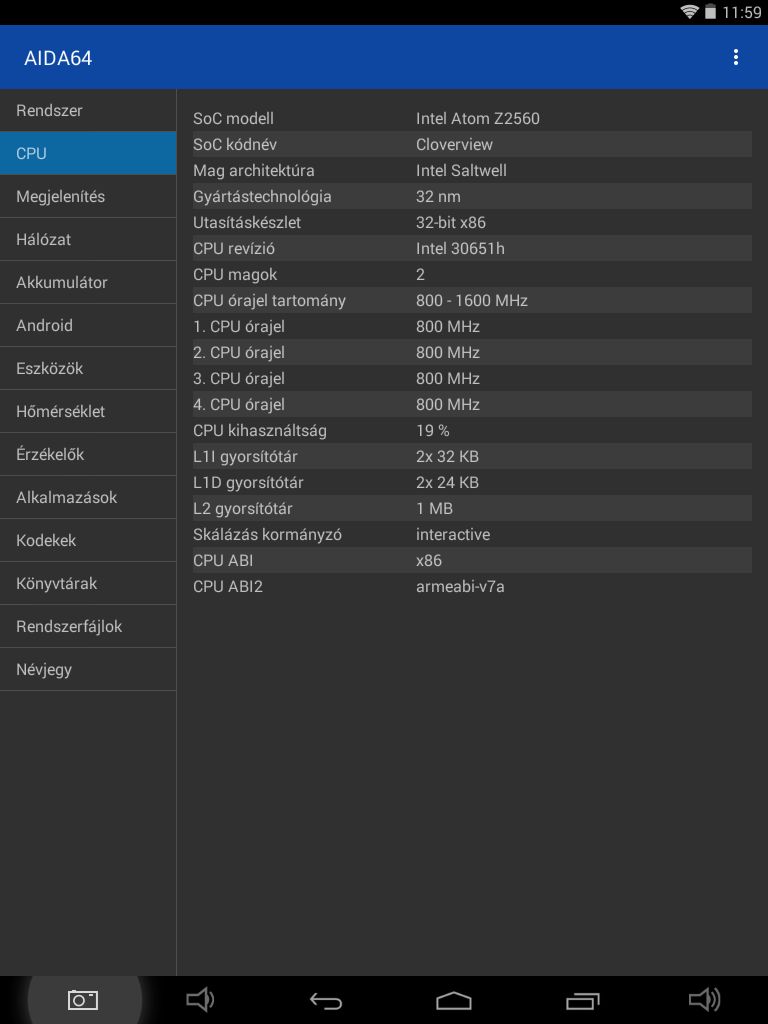Select the Gyártástechnológia label

pyautogui.click(x=262, y=197)
